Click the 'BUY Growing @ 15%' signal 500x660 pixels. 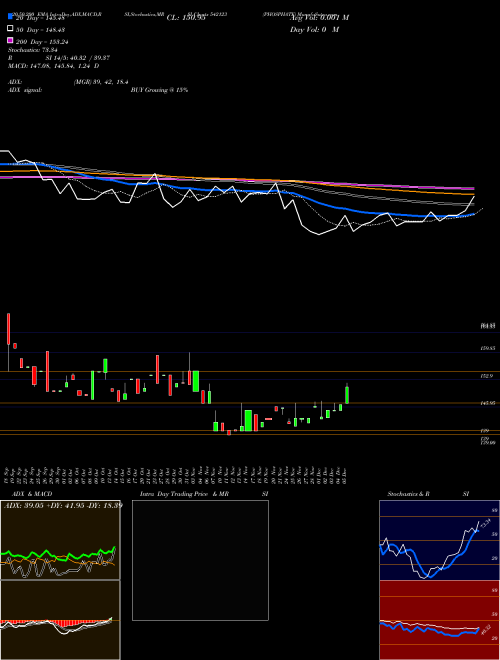(159, 90)
